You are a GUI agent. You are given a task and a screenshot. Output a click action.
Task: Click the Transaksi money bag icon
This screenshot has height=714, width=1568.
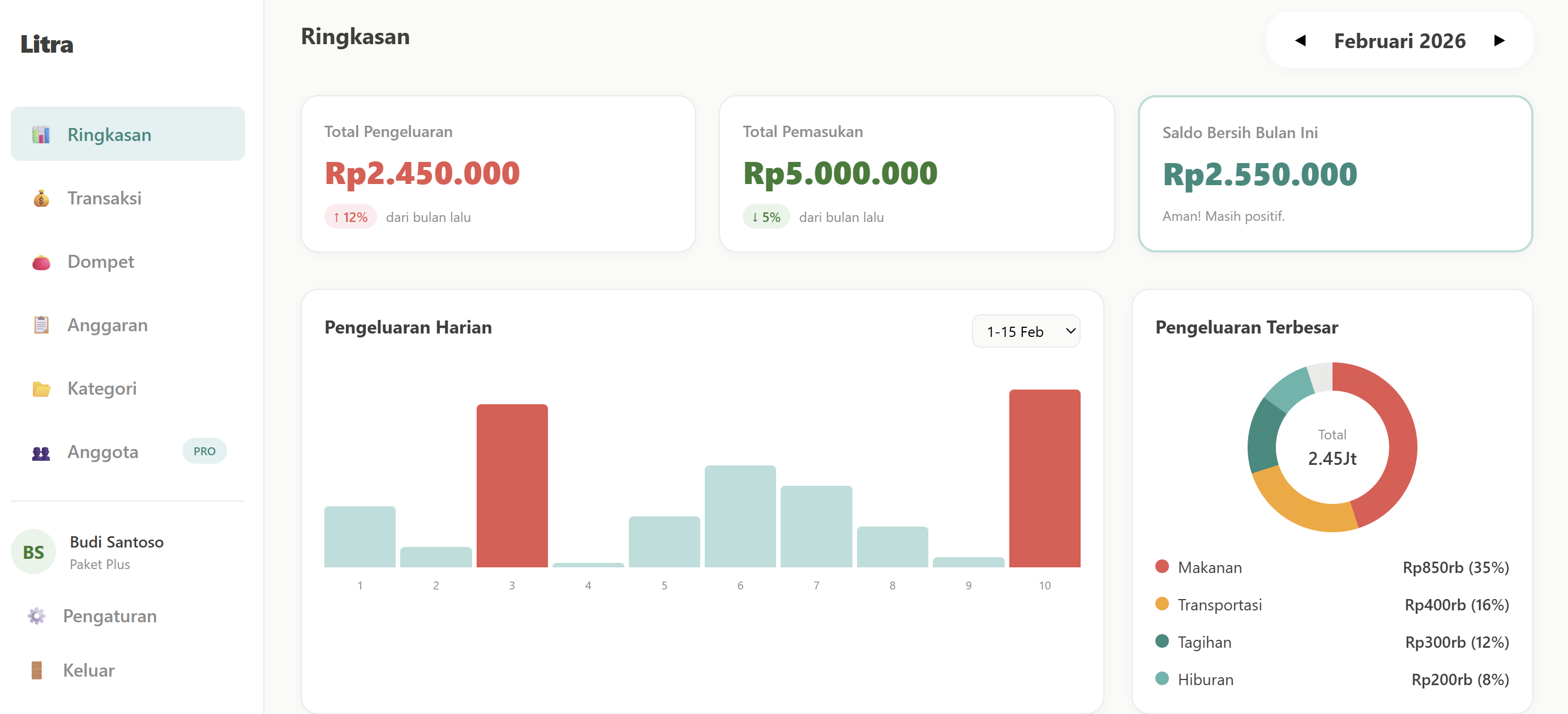(x=41, y=198)
